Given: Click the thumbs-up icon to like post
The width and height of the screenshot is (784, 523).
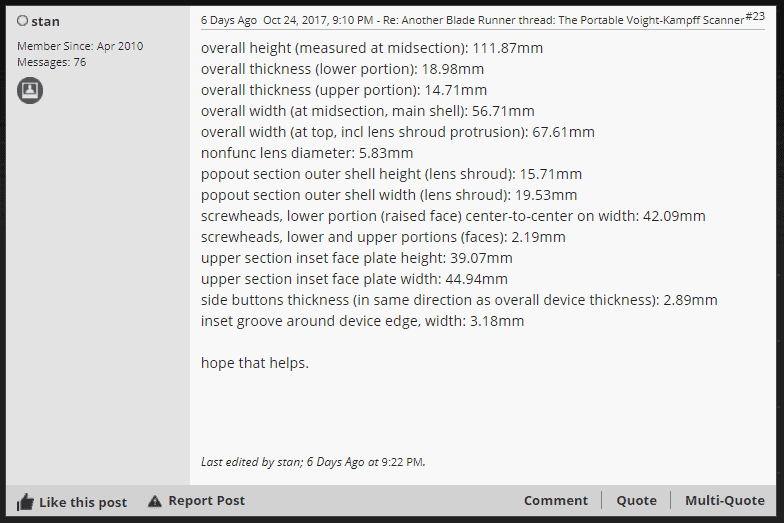Looking at the screenshot, I should [x=25, y=502].
